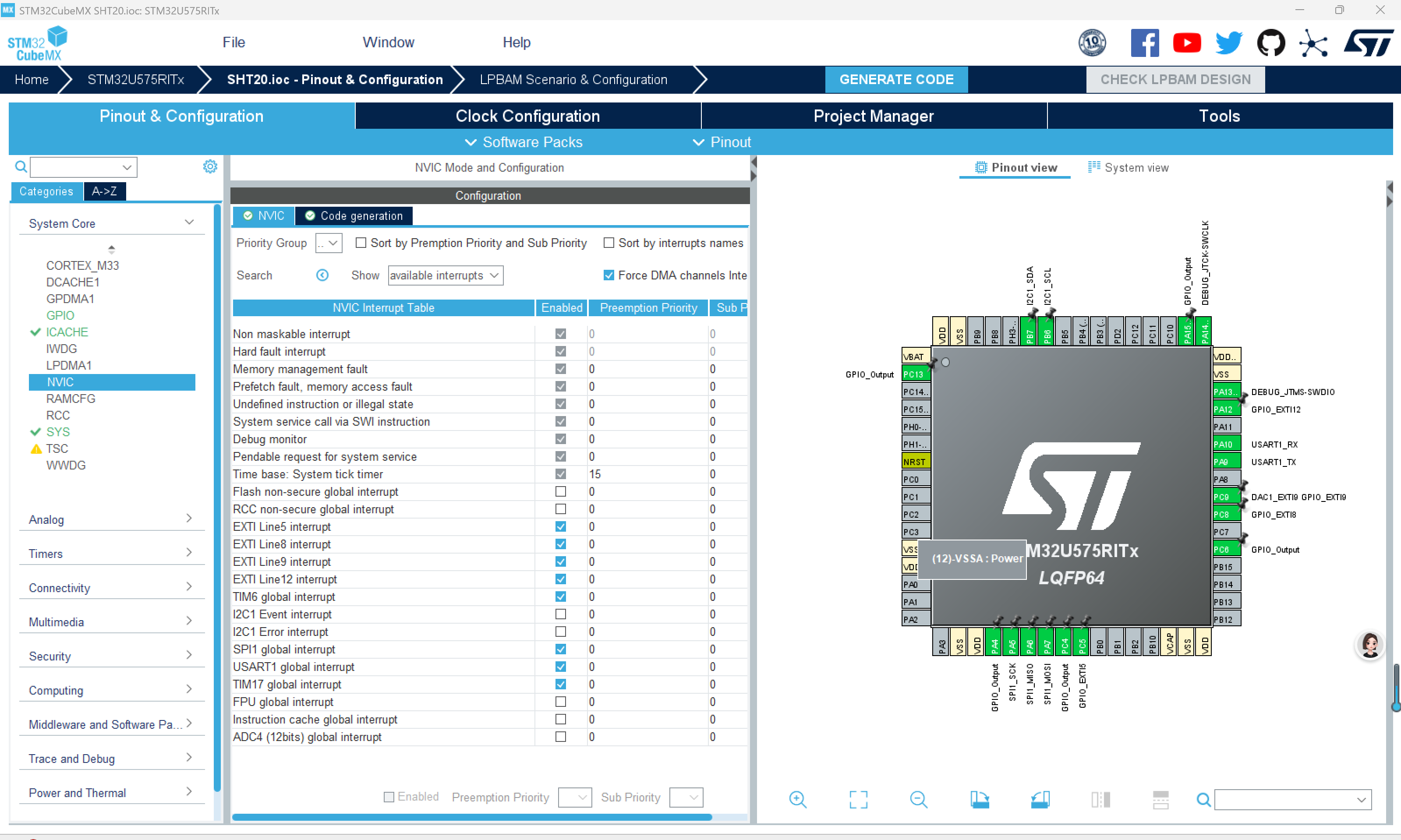Disable SPI1 global interrupt checkbox
The height and width of the screenshot is (840, 1401).
pyautogui.click(x=560, y=649)
